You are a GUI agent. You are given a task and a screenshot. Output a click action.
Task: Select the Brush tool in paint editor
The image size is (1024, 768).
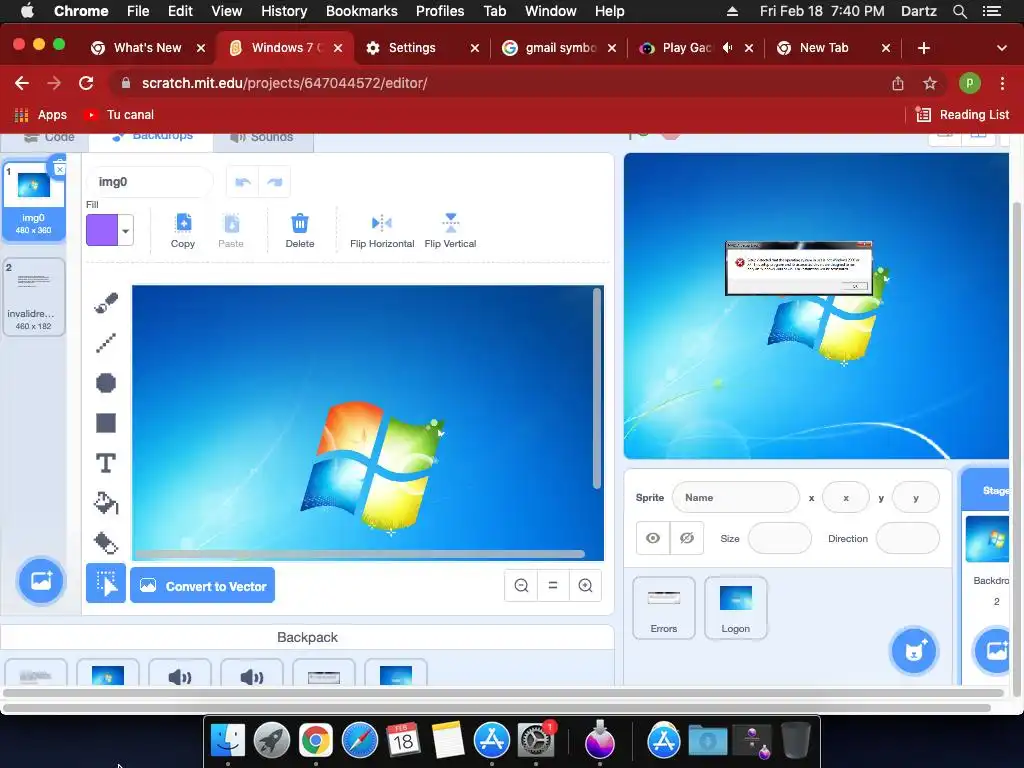pyautogui.click(x=106, y=303)
